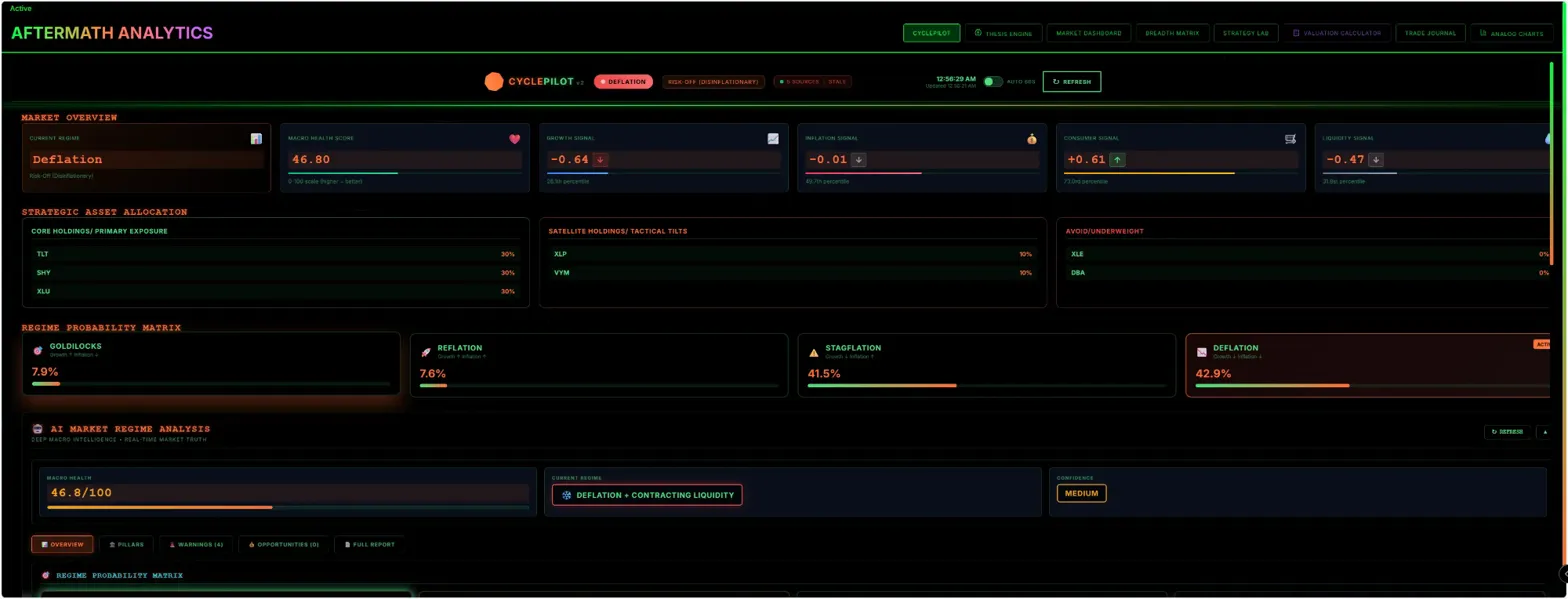
Task: Collapse the AI Market Regime Analysis panel arrow
Action: 1545,432
